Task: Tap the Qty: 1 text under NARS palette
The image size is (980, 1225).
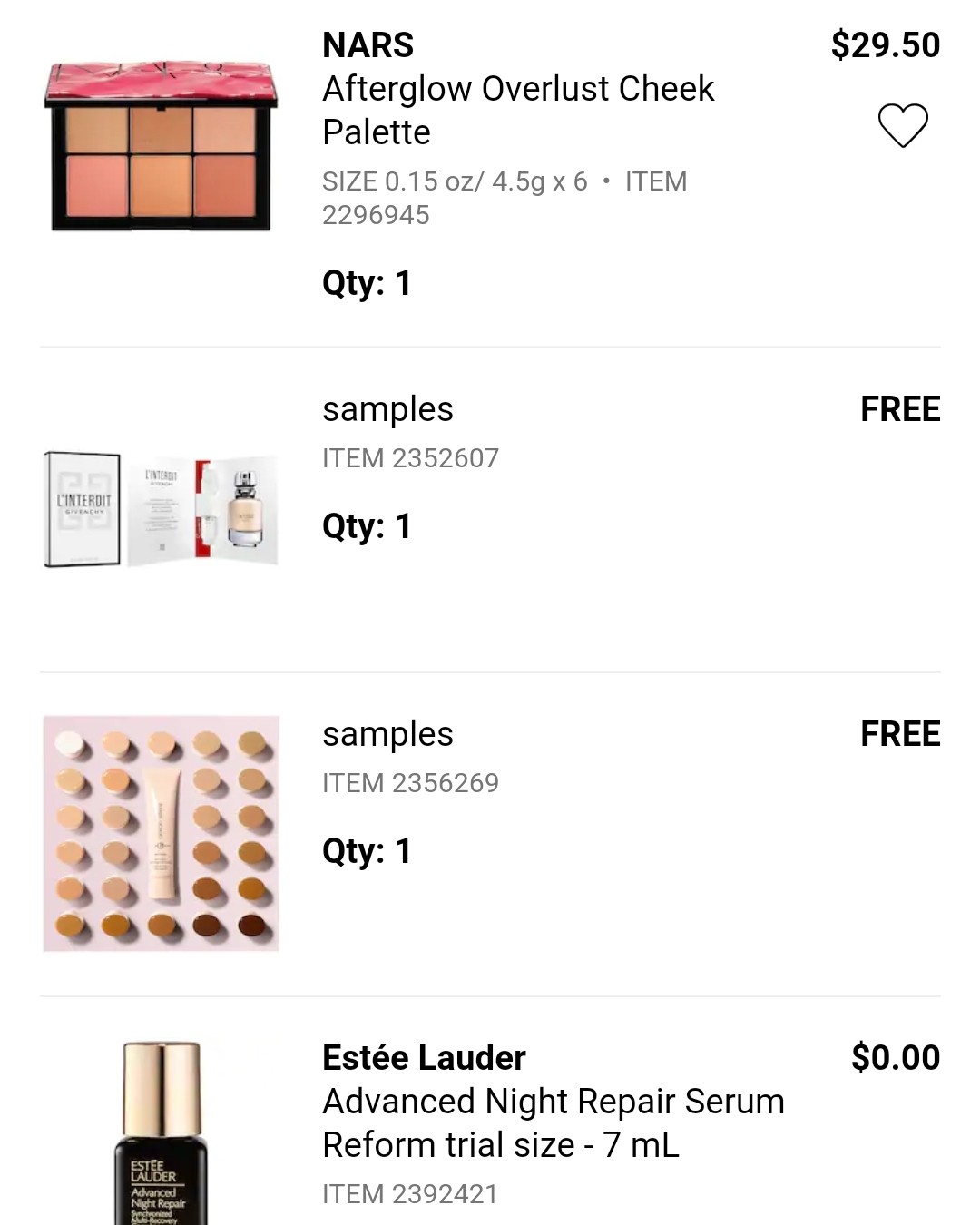Action: click(x=367, y=283)
